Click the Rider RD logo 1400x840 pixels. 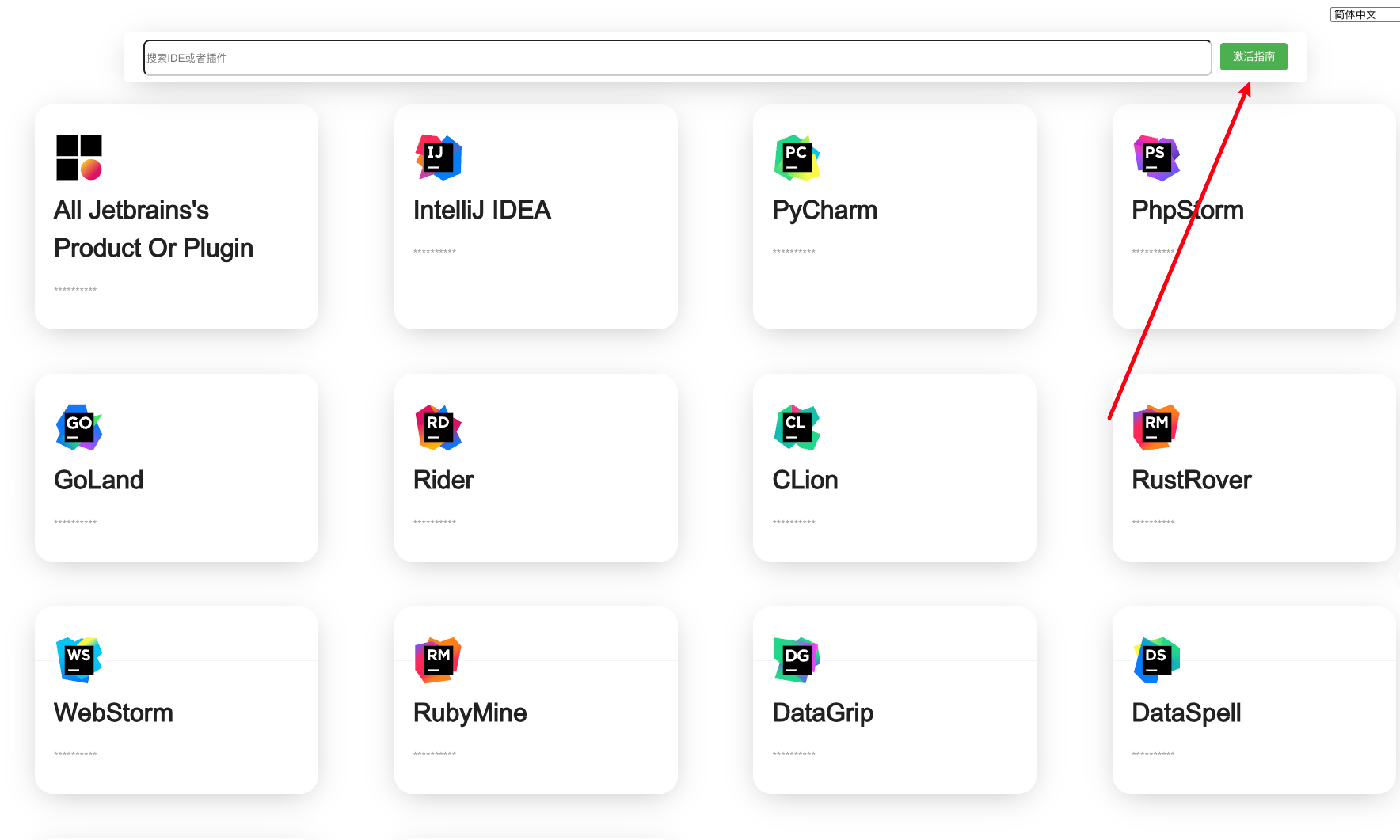pos(439,428)
